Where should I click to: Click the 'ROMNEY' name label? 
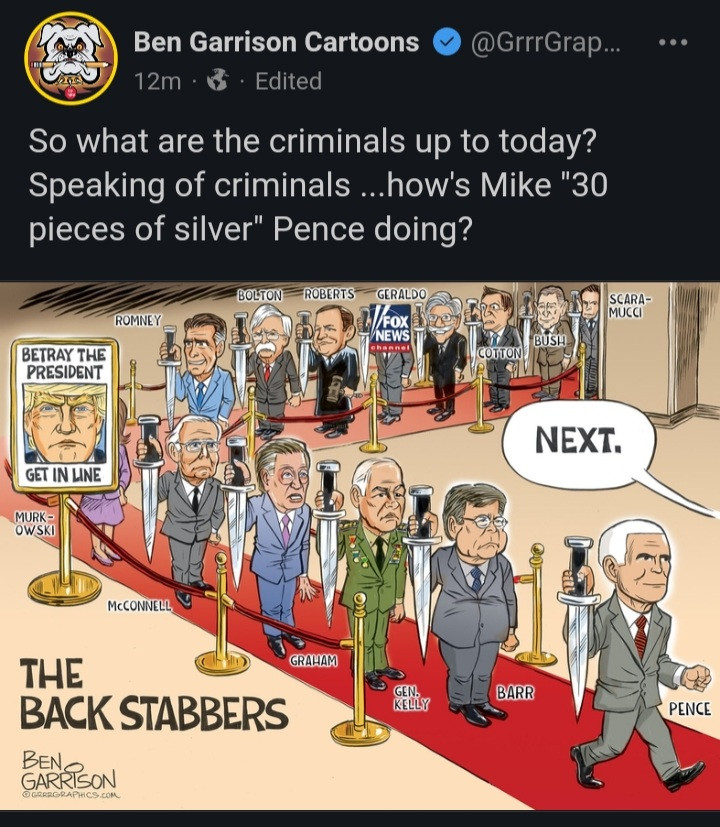[x=138, y=320]
